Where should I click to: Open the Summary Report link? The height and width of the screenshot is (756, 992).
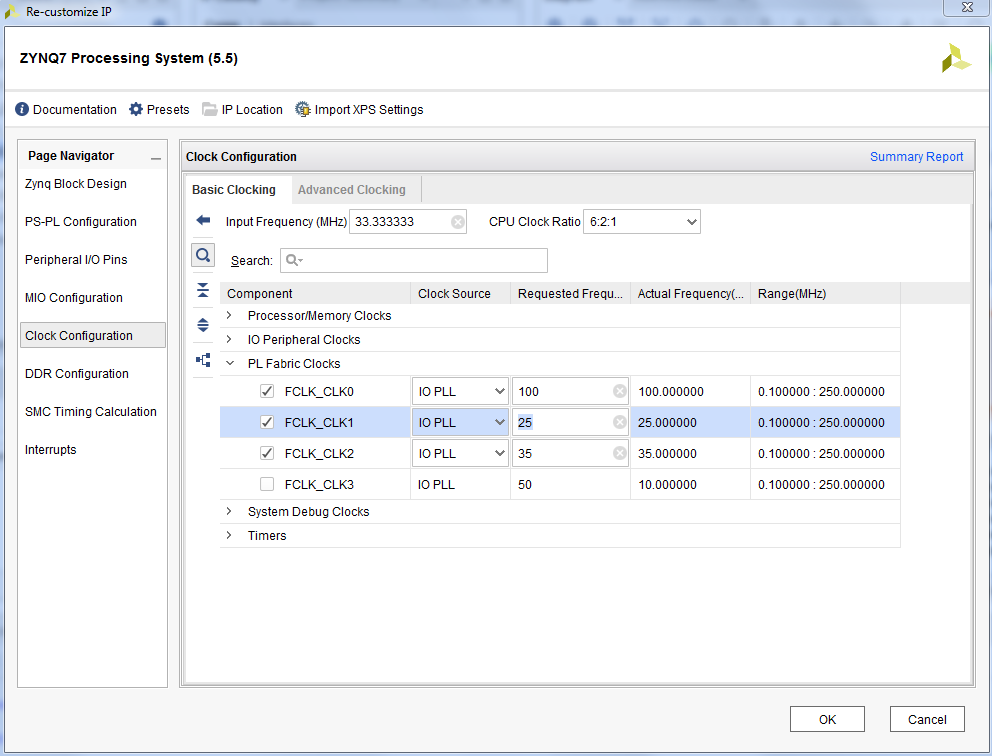916,156
